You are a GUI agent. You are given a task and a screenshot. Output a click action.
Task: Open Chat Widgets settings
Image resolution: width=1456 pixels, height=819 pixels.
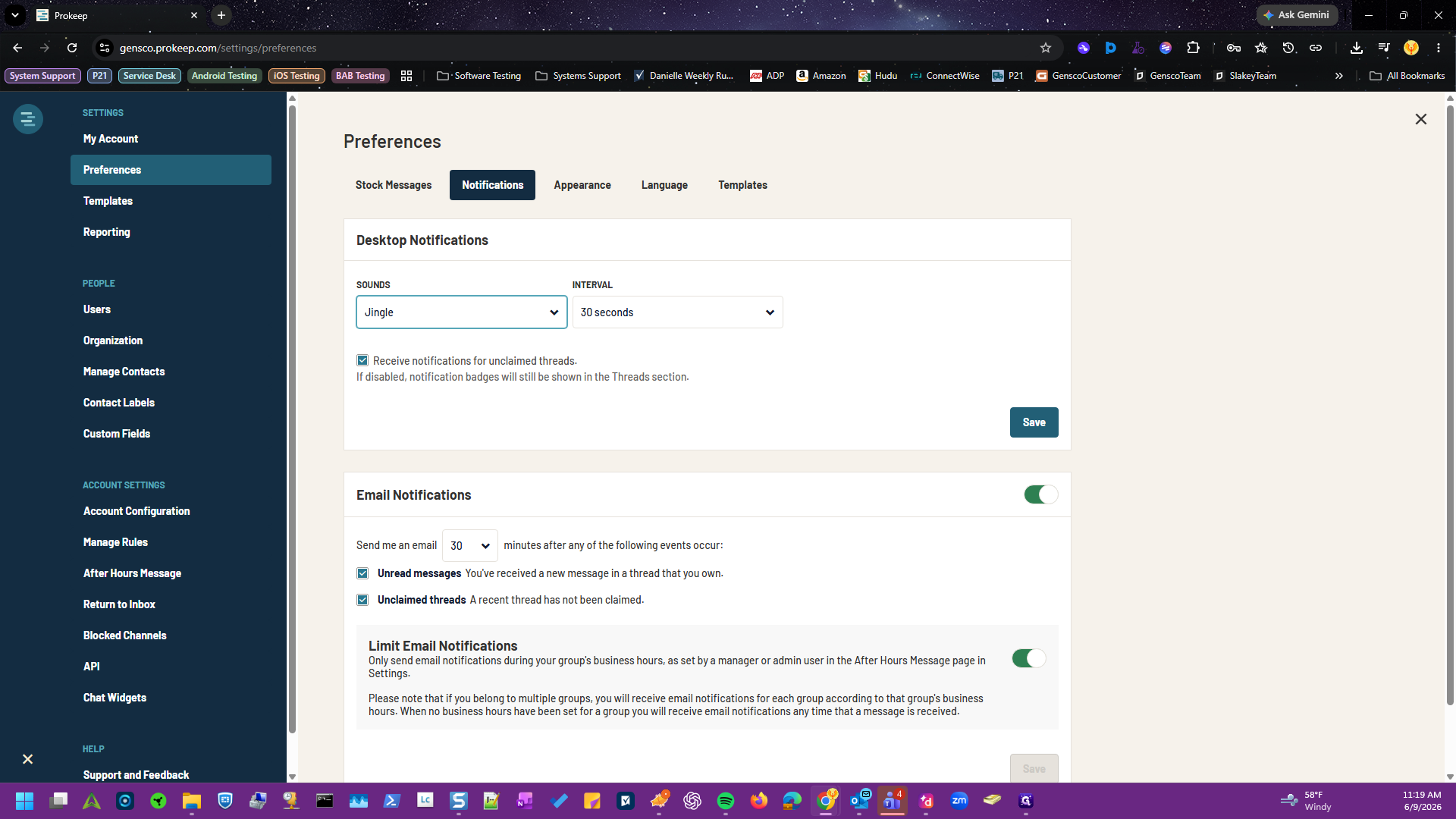coord(115,698)
